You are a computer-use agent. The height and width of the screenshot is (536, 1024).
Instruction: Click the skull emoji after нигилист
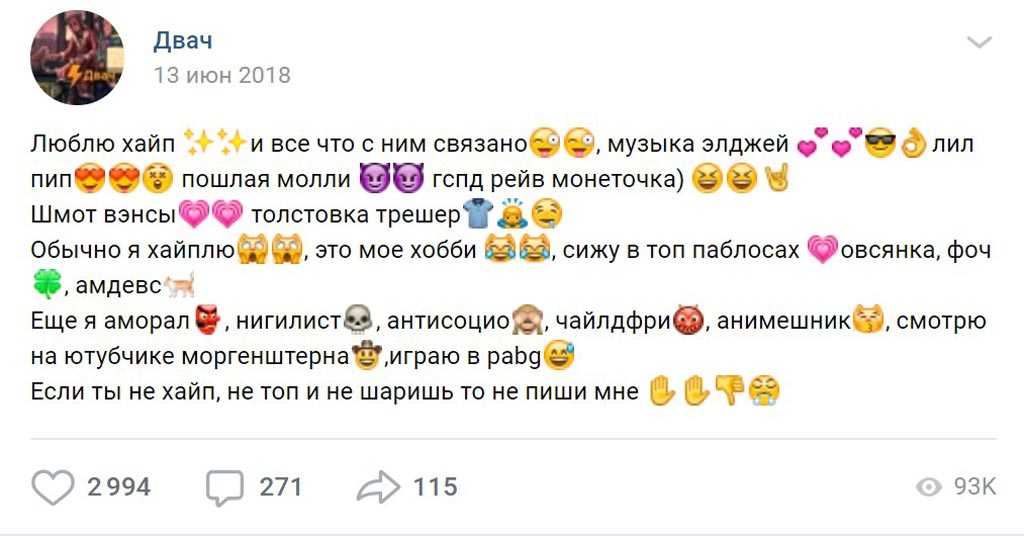click(x=357, y=321)
